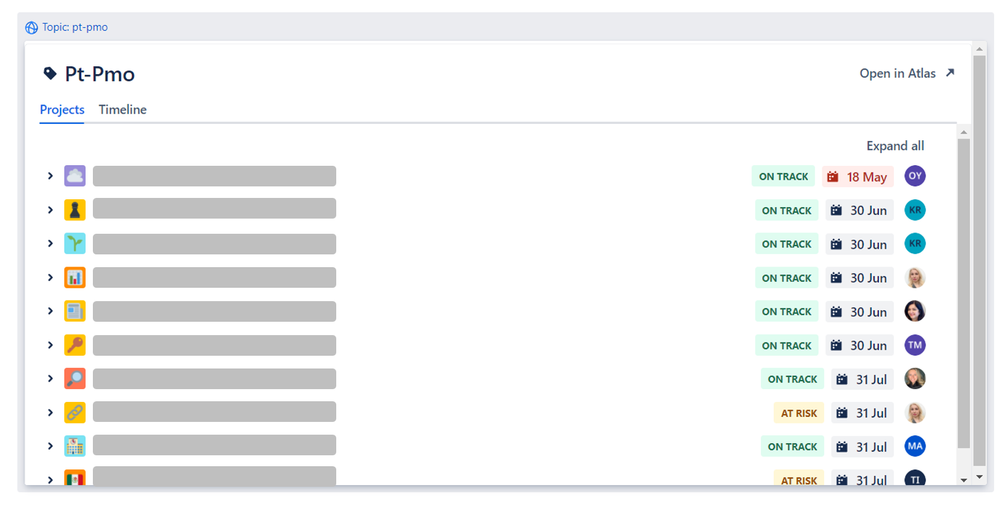Expand the newspaper icon project row
Viewport: 999px width, 510px height.
point(50,311)
